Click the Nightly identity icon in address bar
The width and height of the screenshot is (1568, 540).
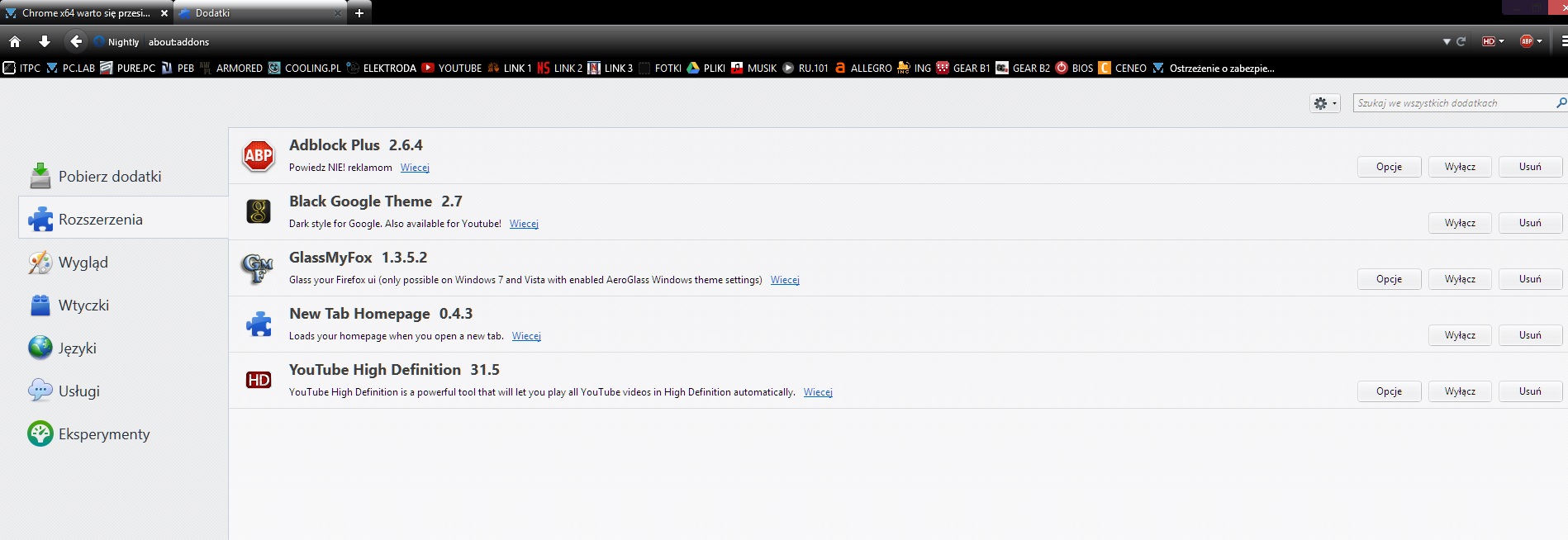point(99,41)
